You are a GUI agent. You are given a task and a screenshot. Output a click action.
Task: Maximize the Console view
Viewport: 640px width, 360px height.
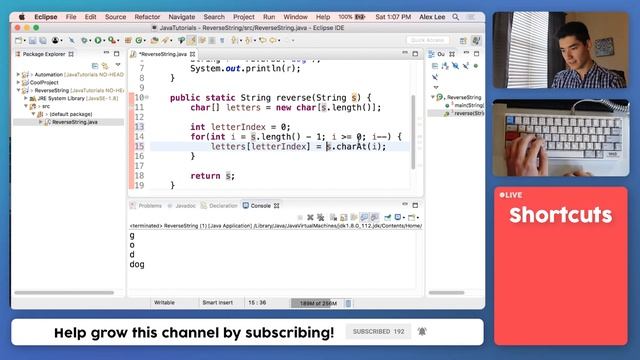pyautogui.click(x=415, y=205)
